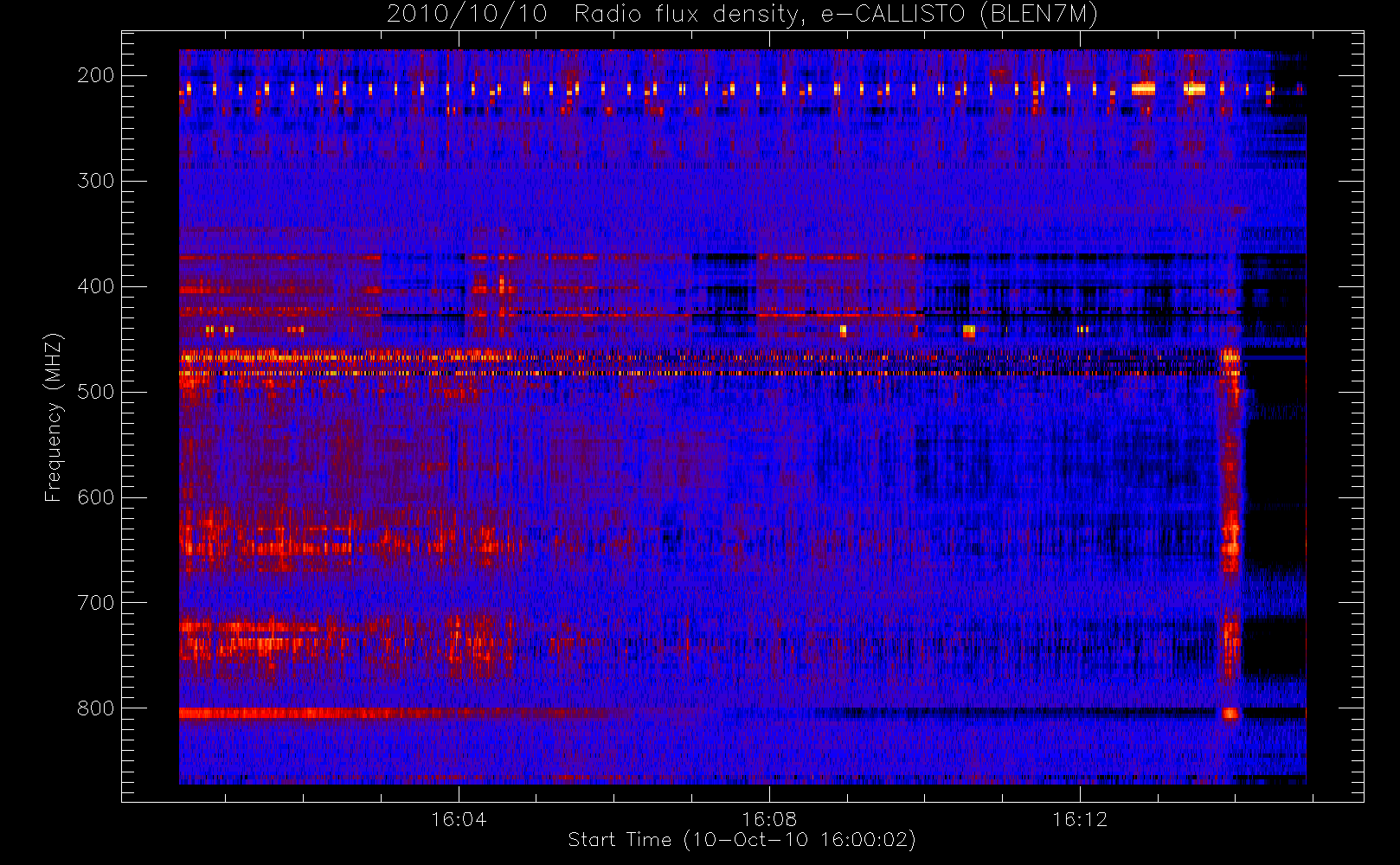
Task: Click the 'Frequency (MHZ)' axis label
Action: (x=54, y=417)
